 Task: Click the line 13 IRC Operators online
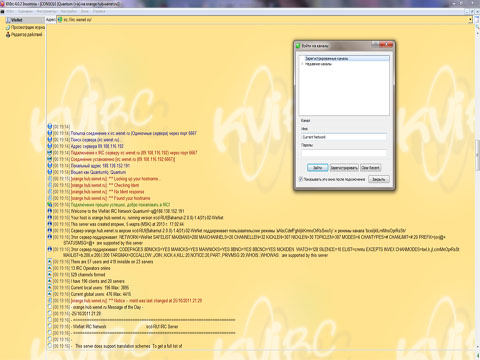point(90,268)
